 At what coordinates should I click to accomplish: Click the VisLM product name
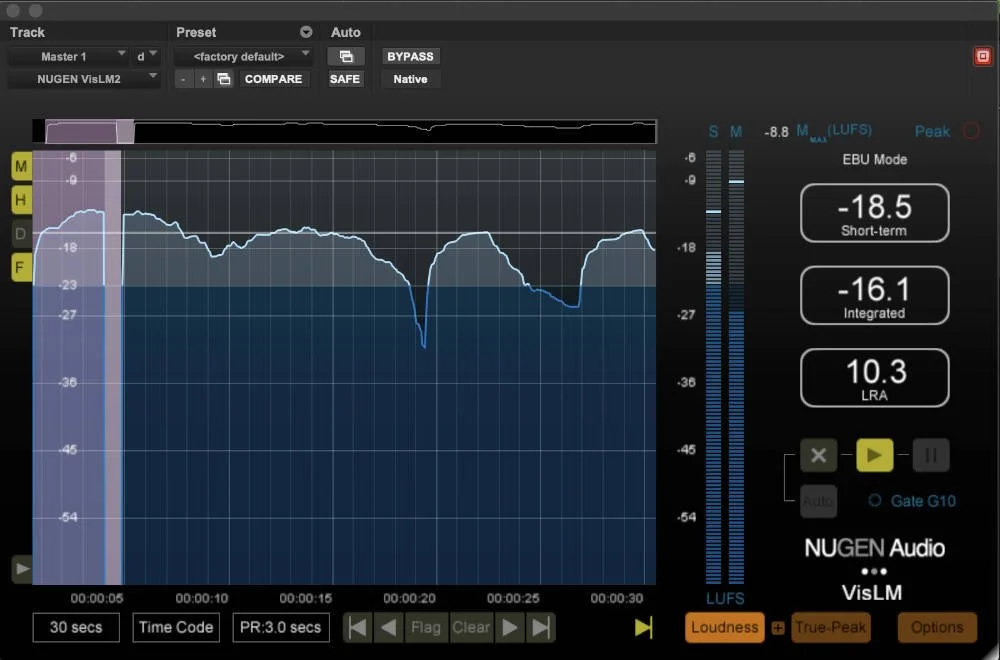pos(872,592)
